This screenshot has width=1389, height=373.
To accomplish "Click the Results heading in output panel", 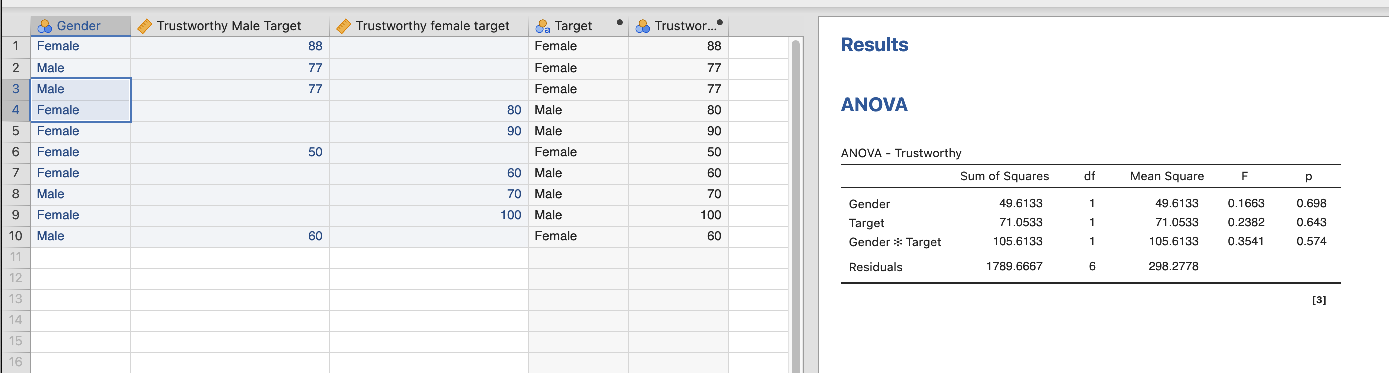I will point(874,45).
